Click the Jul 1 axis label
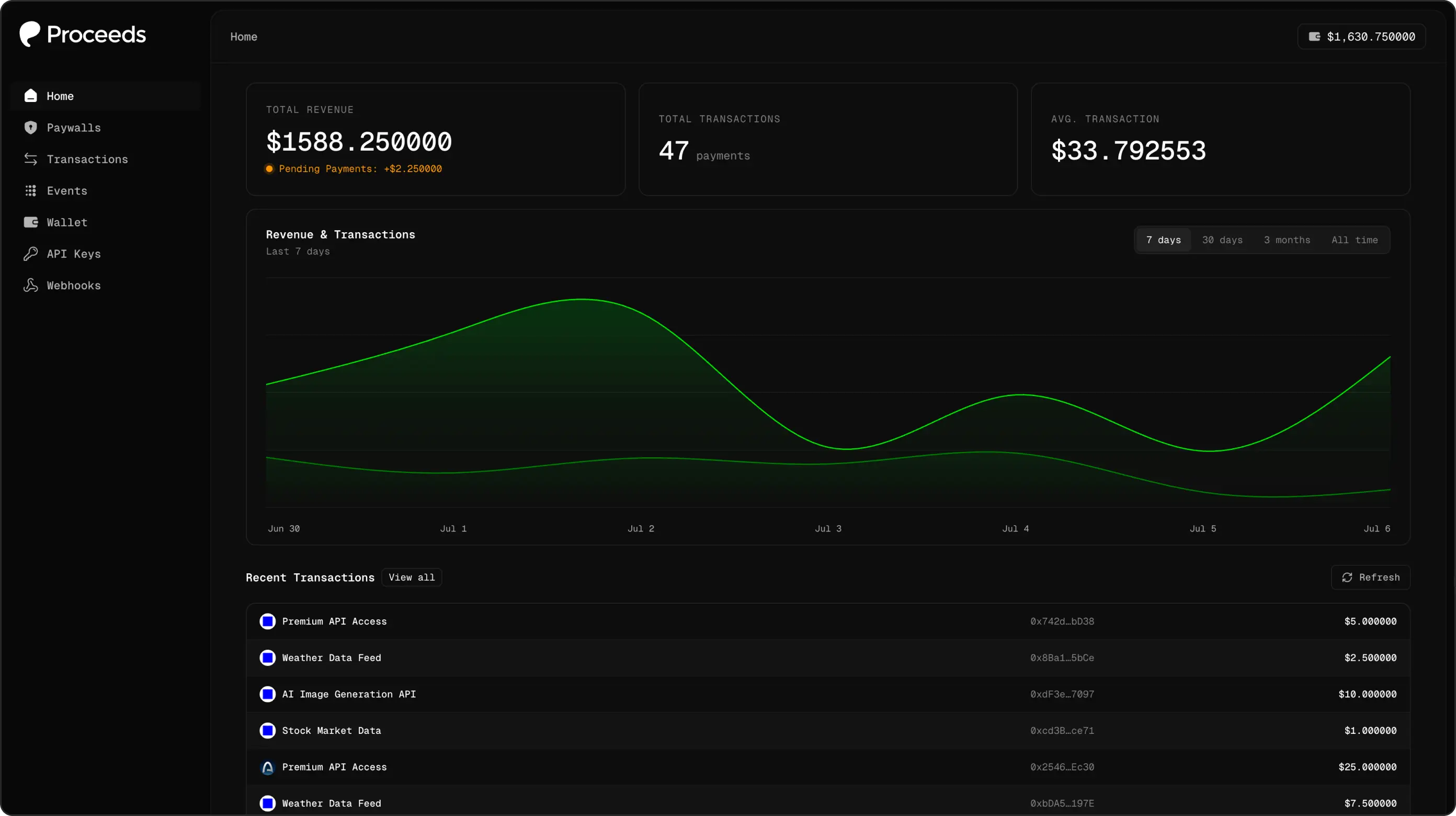This screenshot has width=1456, height=816. pos(453,528)
